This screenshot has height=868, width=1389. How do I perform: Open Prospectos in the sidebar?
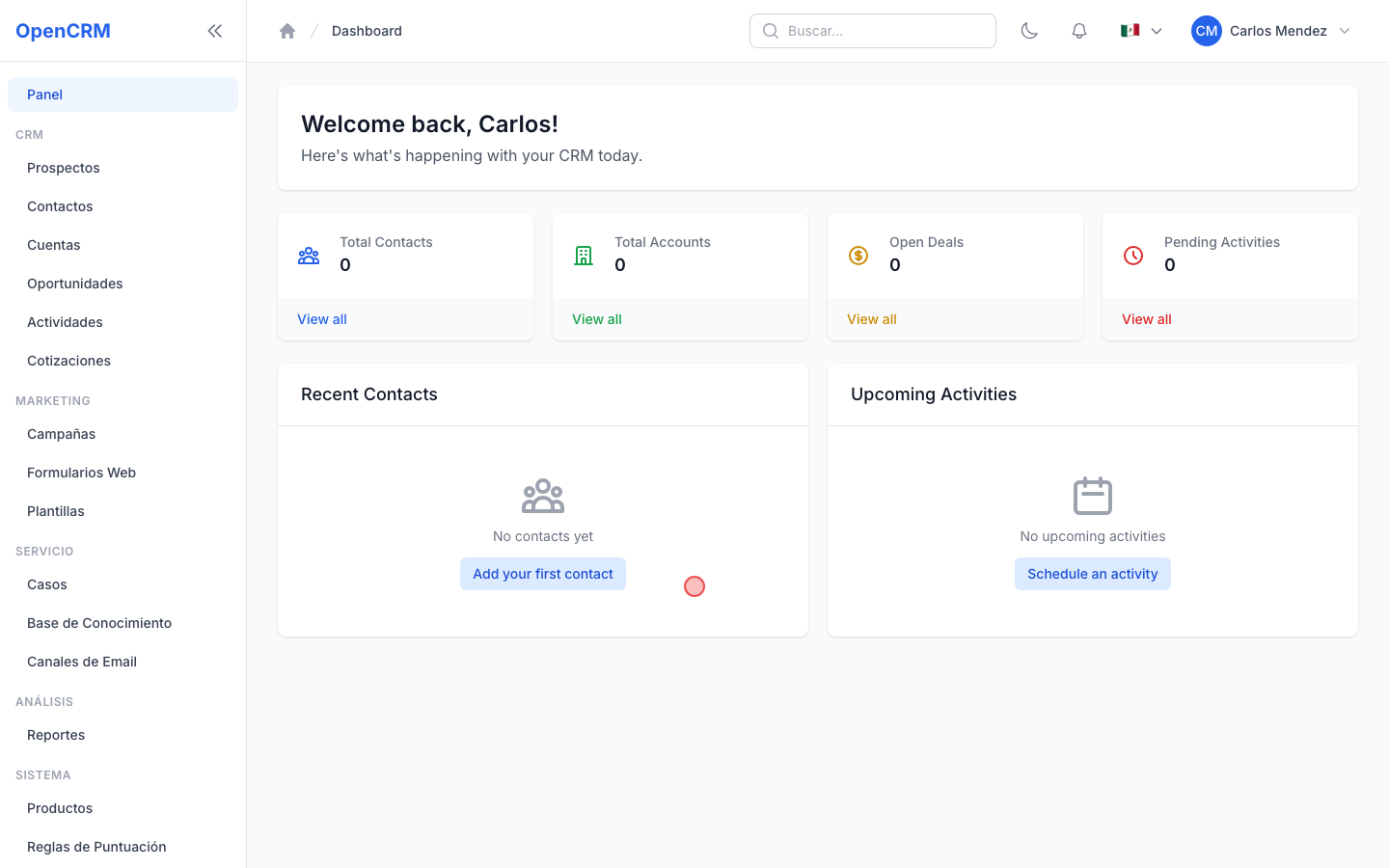point(123,168)
